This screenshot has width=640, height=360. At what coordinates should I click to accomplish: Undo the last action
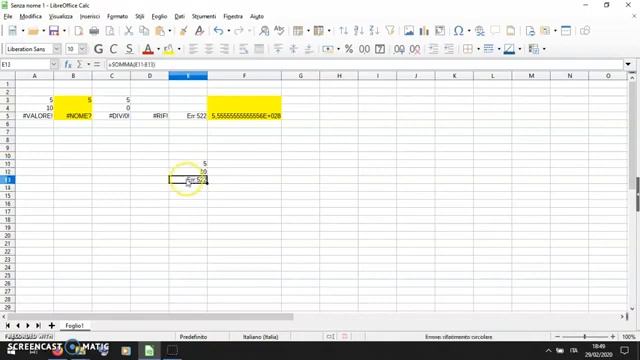(218, 31)
